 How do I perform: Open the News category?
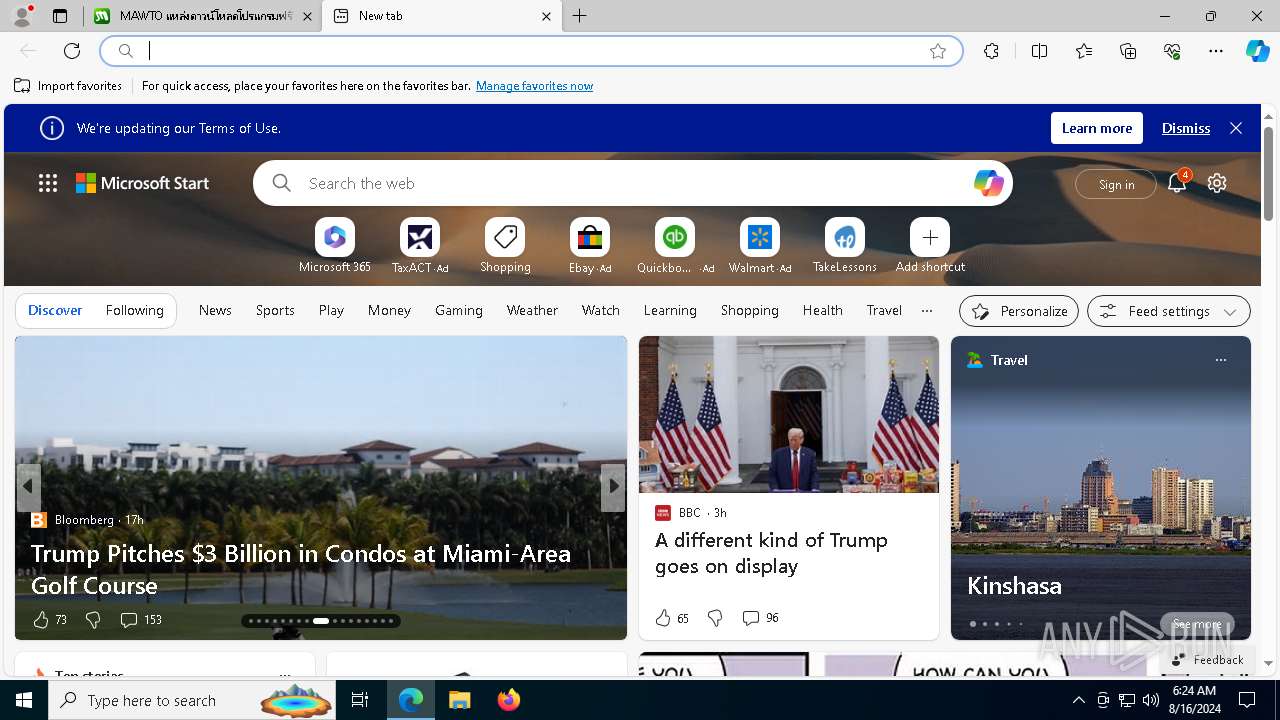click(215, 310)
